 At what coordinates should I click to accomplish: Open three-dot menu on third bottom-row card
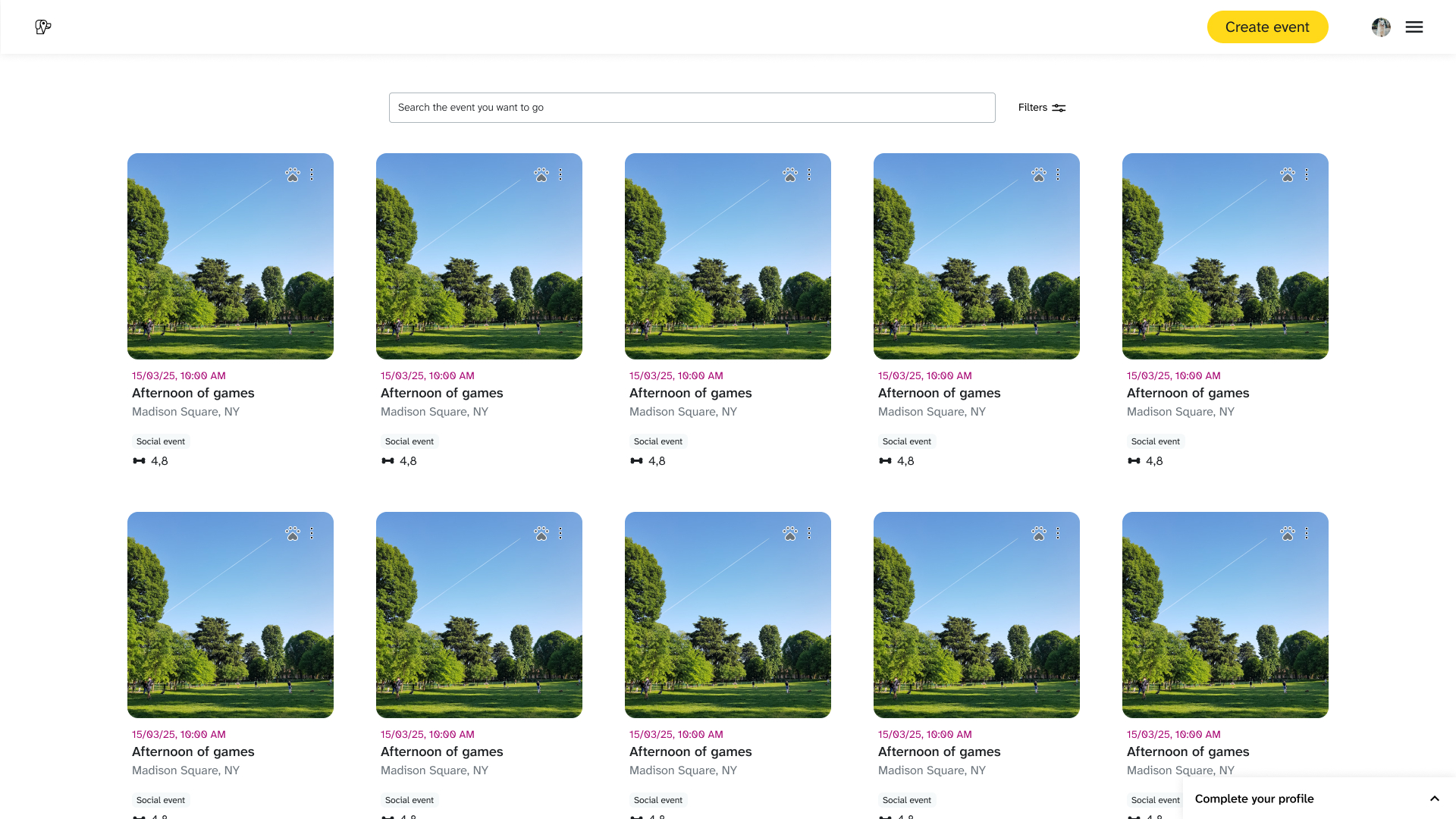pyautogui.click(x=809, y=534)
